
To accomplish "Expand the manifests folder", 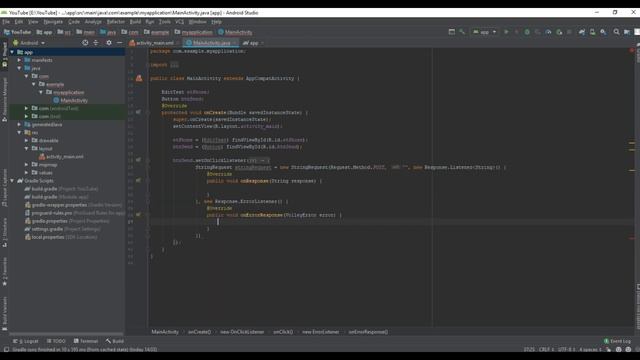I will (x=19, y=60).
